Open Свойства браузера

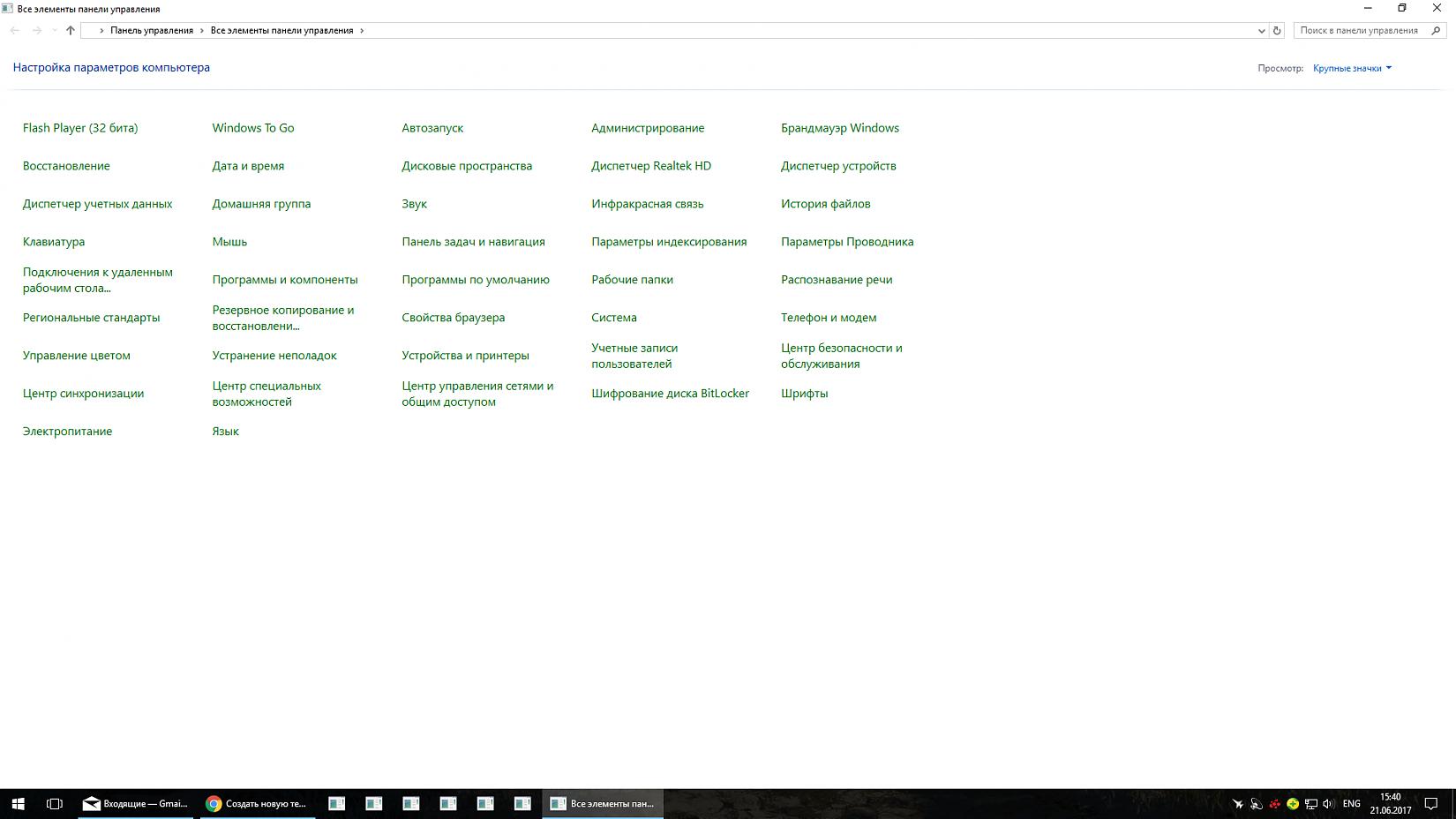coord(454,318)
